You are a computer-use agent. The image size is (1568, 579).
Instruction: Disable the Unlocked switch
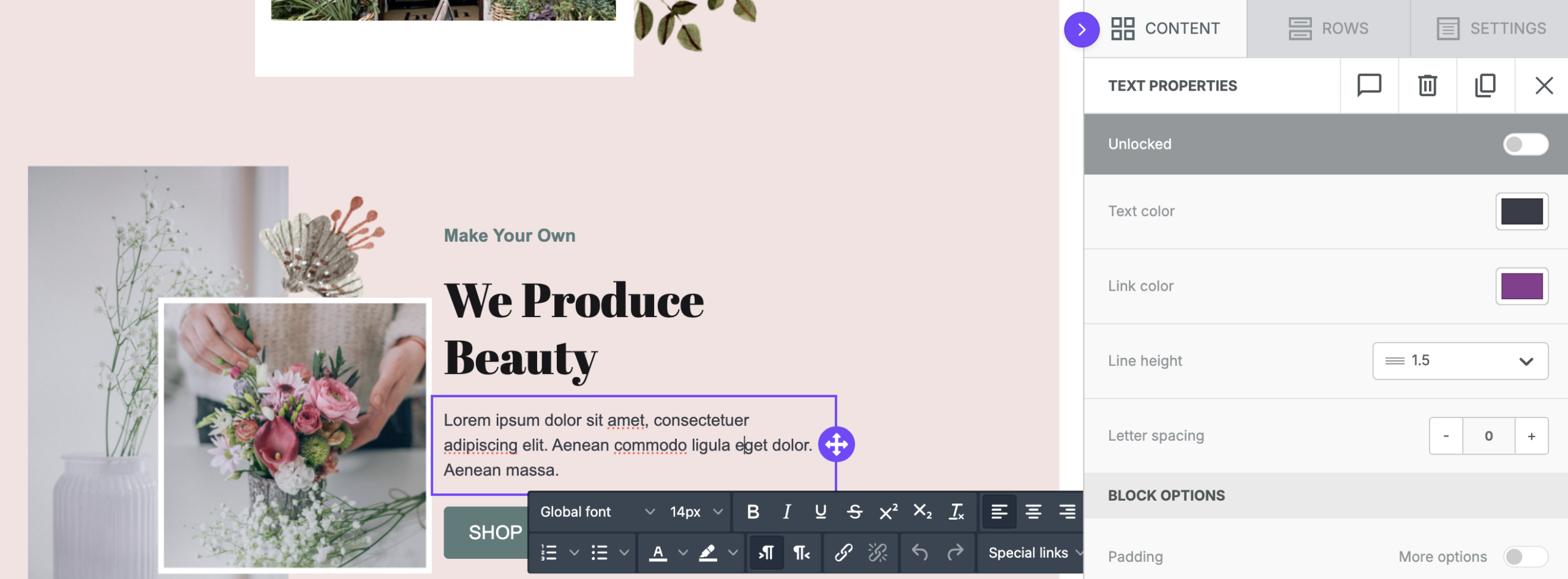click(x=1526, y=144)
